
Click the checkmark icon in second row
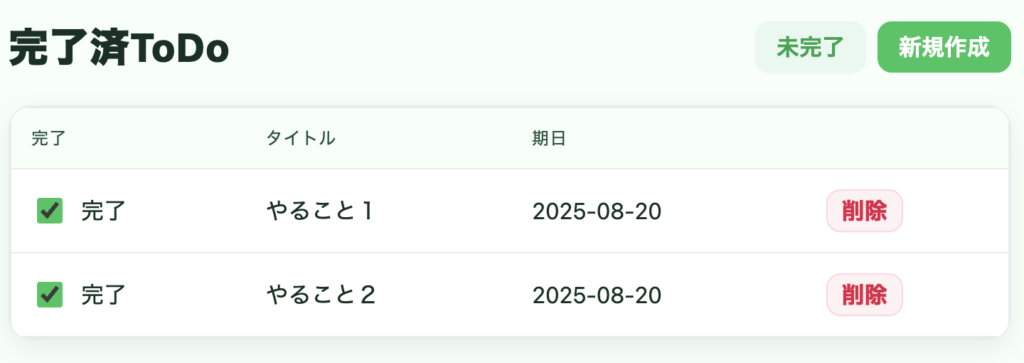(x=50, y=295)
